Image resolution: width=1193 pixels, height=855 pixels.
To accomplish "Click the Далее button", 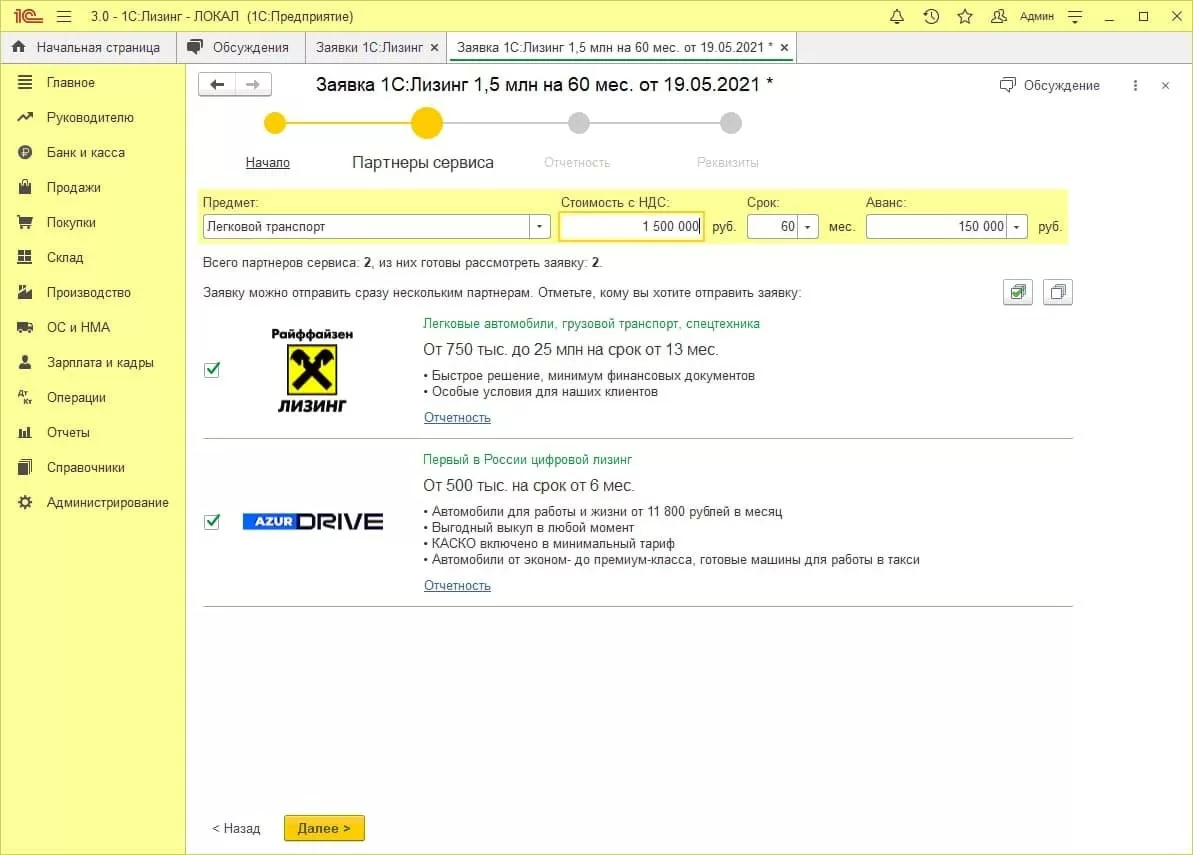I will coord(324,828).
